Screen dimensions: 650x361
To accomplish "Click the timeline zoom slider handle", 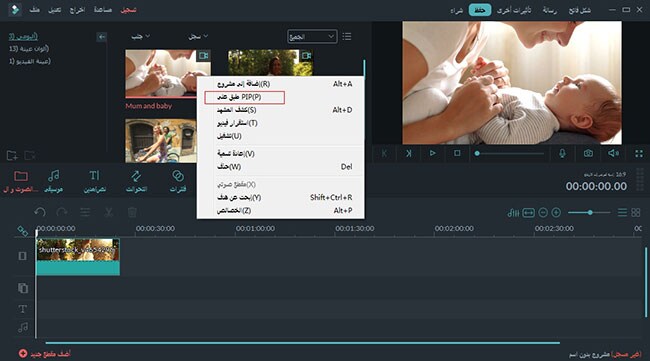I will pos(590,213).
